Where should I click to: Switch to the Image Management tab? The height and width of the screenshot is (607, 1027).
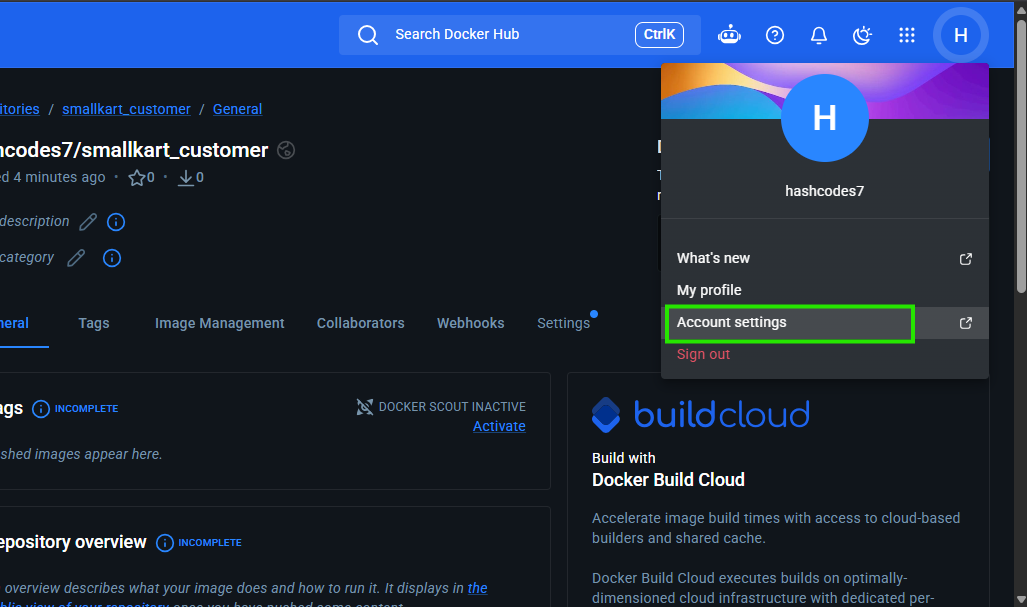point(219,323)
